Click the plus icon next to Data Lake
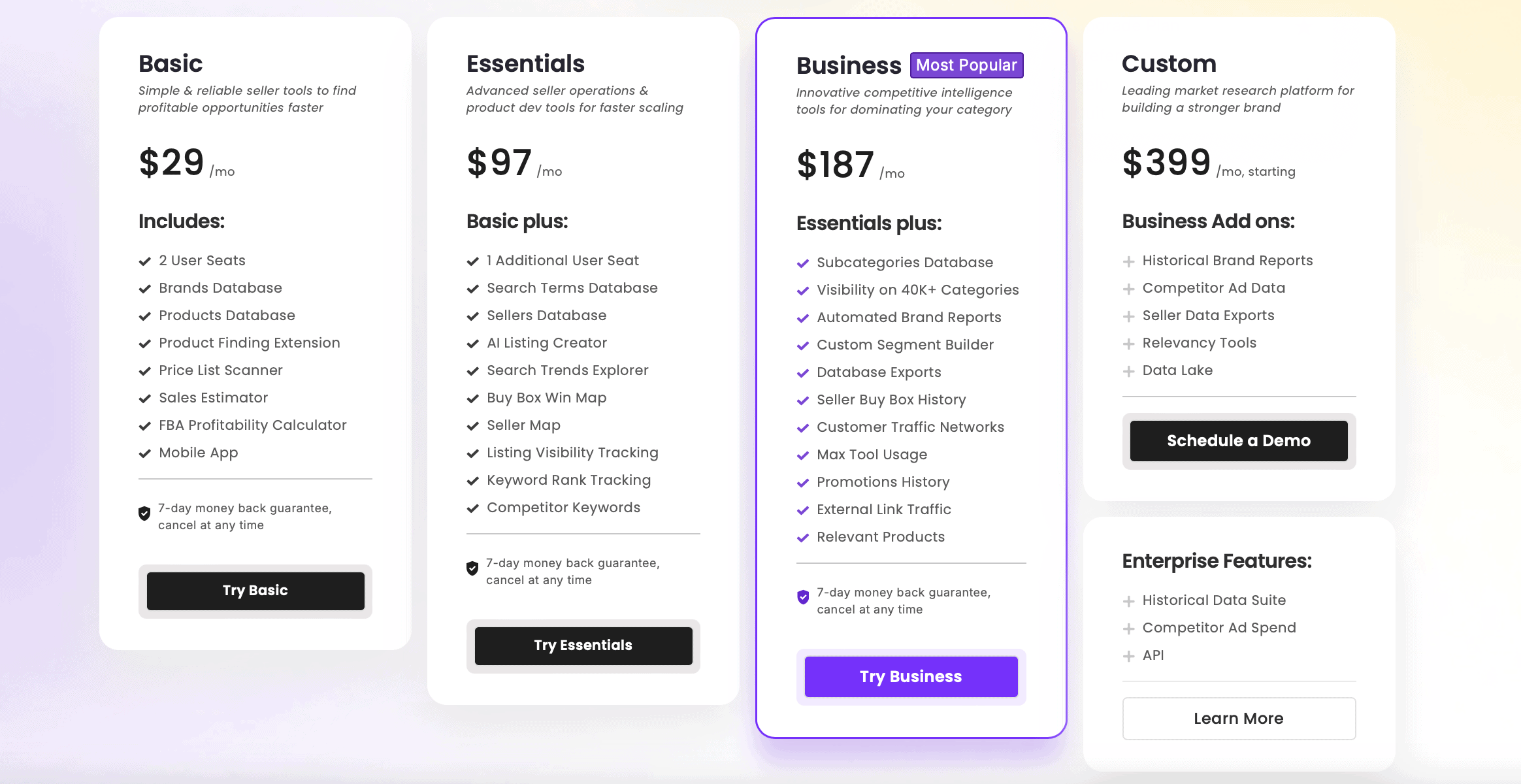The width and height of the screenshot is (1521, 784). [x=1128, y=371]
